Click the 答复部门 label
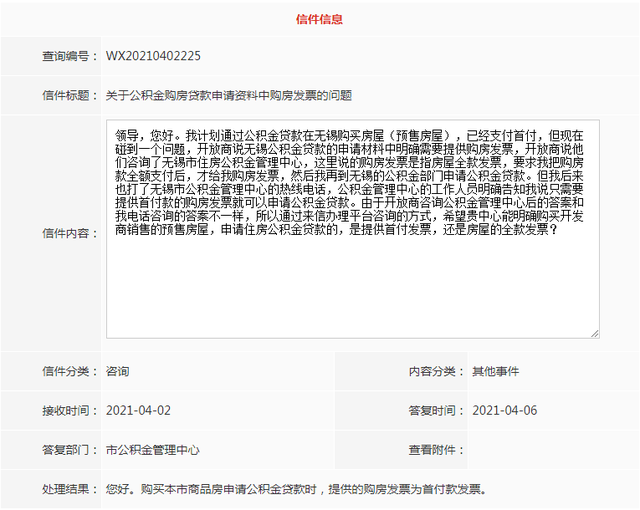Viewport: 640px width, 510px height. 70,450
